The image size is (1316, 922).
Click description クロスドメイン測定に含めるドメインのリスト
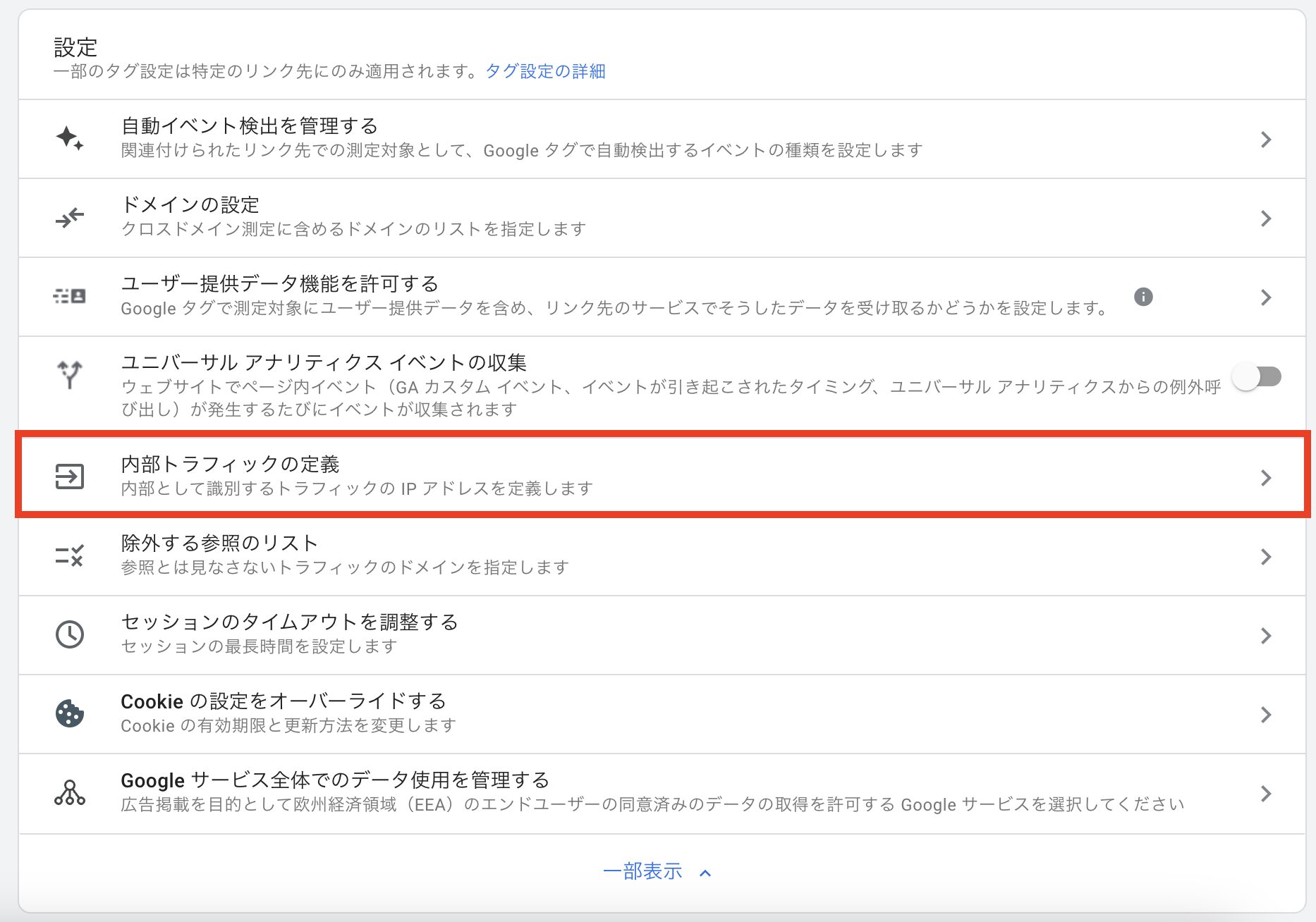[x=353, y=229]
